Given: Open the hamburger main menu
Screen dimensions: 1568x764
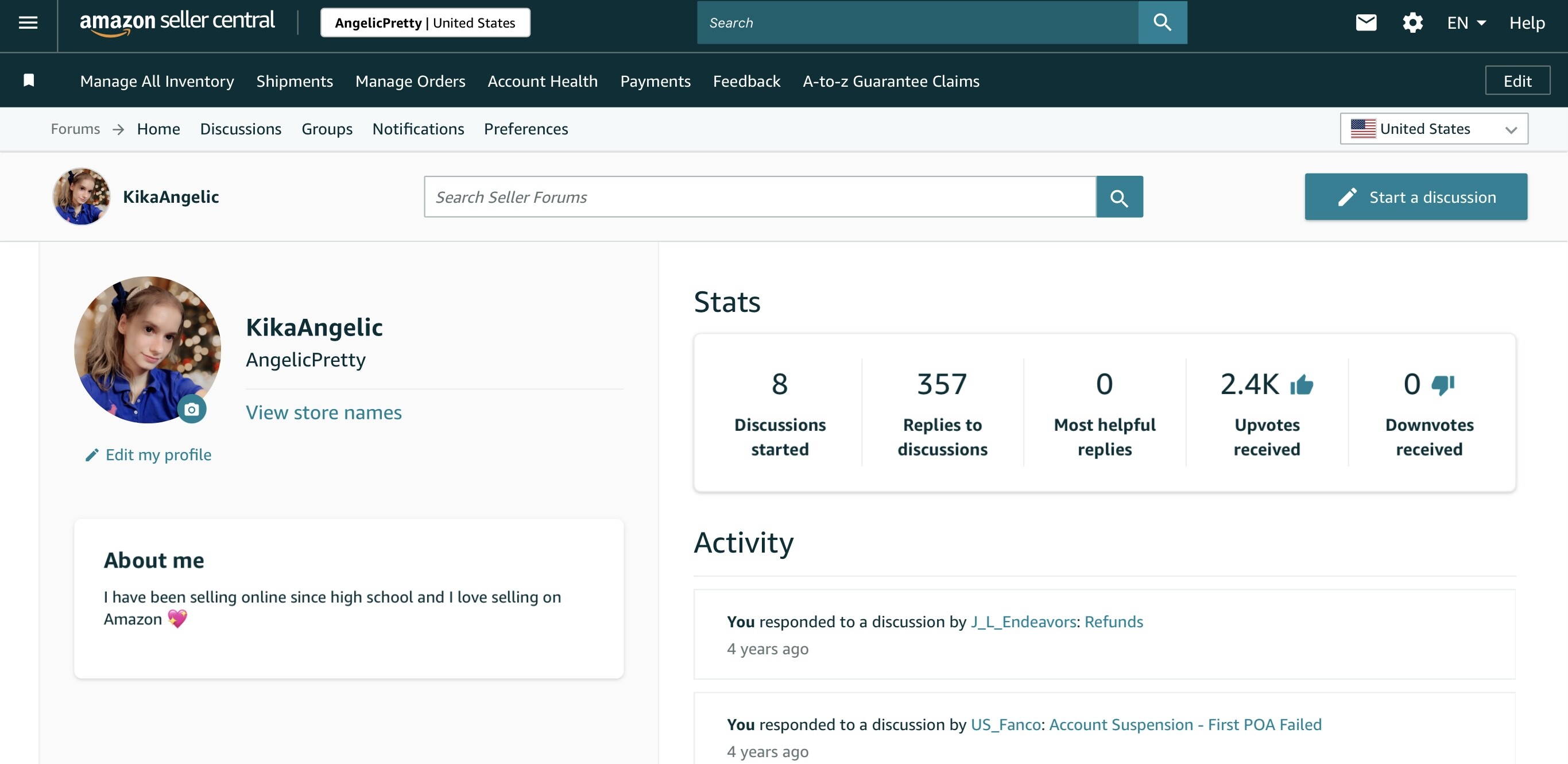Looking at the screenshot, I should (x=28, y=22).
